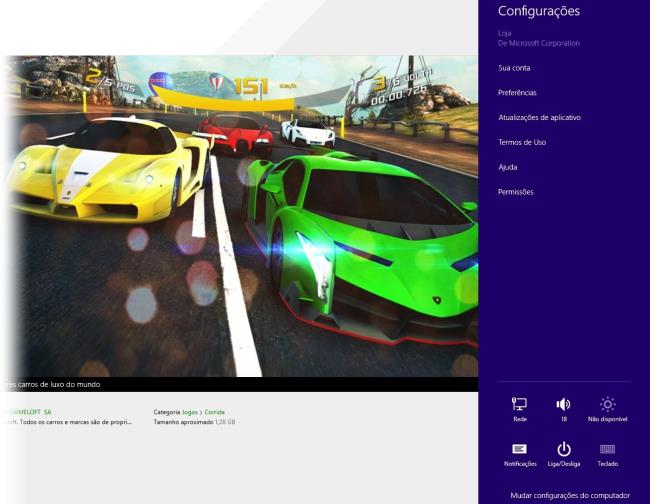Follow the Corrida category link
Image resolution: width=650 pixels, height=504 pixels.
(x=214, y=412)
